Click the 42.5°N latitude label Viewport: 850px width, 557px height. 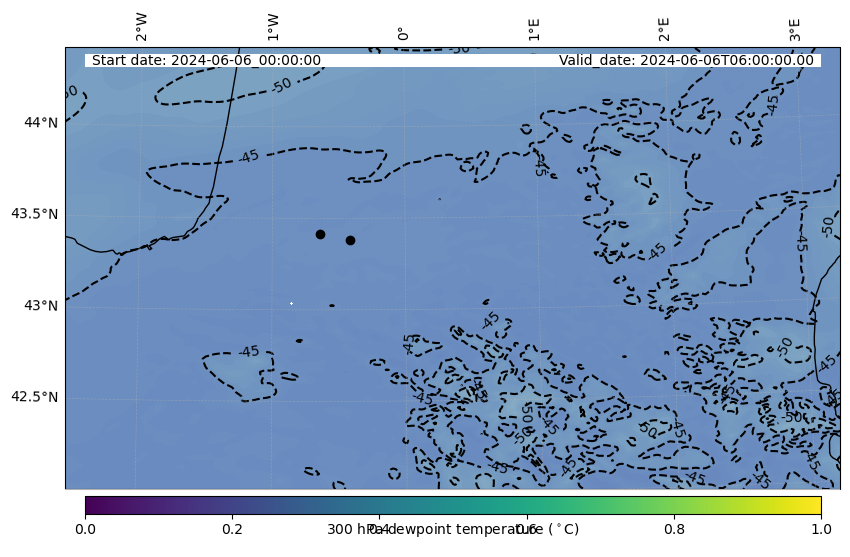click(x=34, y=397)
